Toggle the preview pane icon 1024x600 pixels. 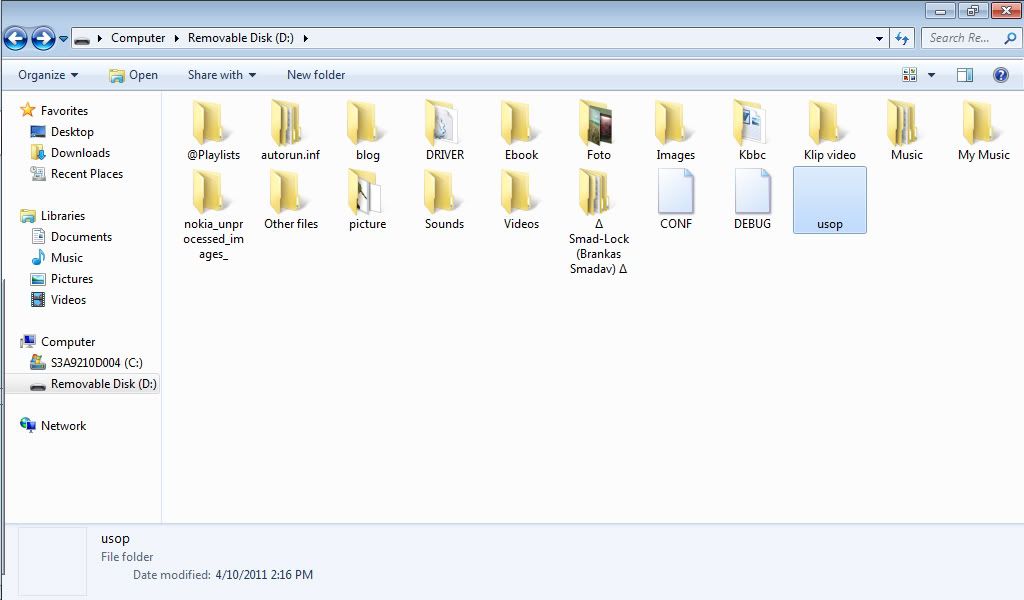[x=965, y=75]
